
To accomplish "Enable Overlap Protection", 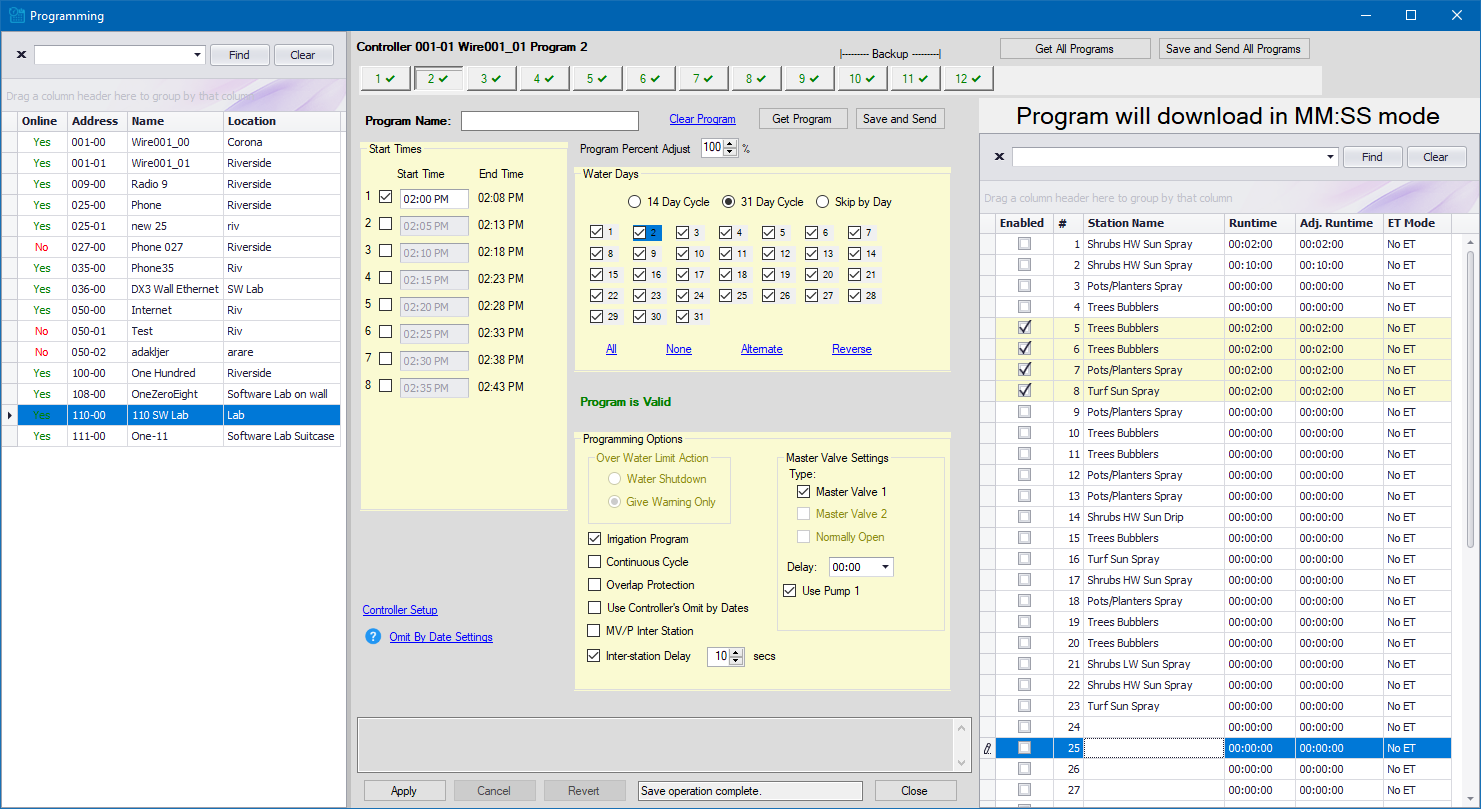I will pos(595,585).
